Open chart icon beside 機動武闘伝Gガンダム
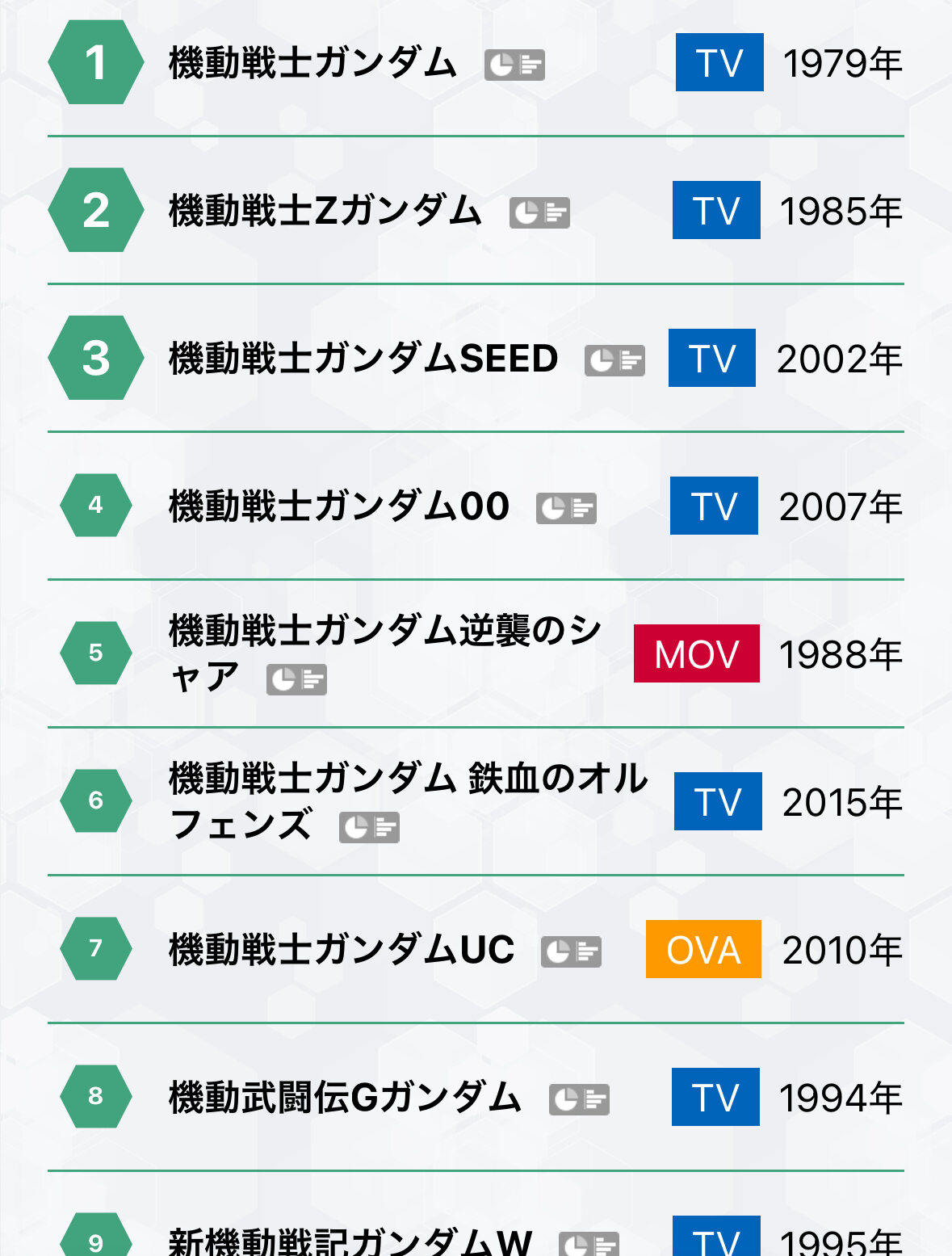The image size is (952, 1256). coord(579,1100)
